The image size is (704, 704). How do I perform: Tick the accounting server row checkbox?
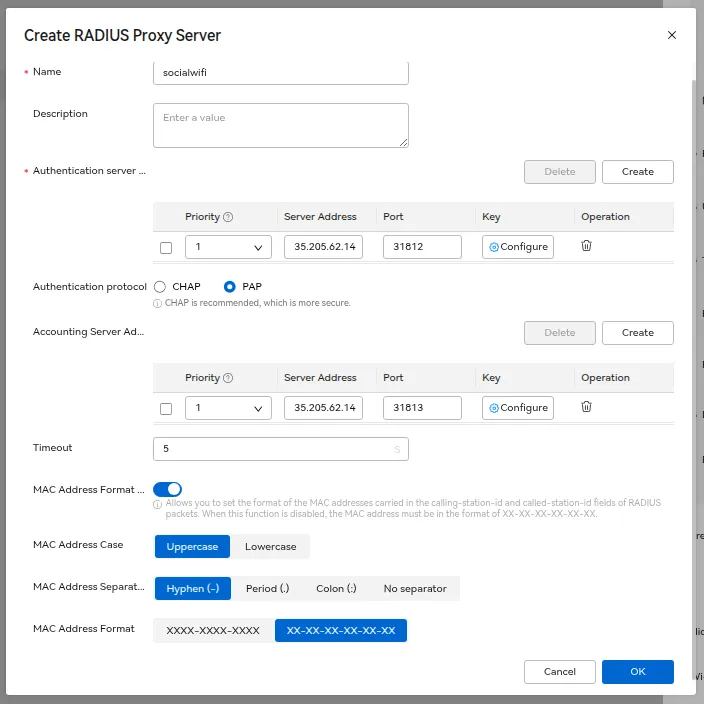166,409
